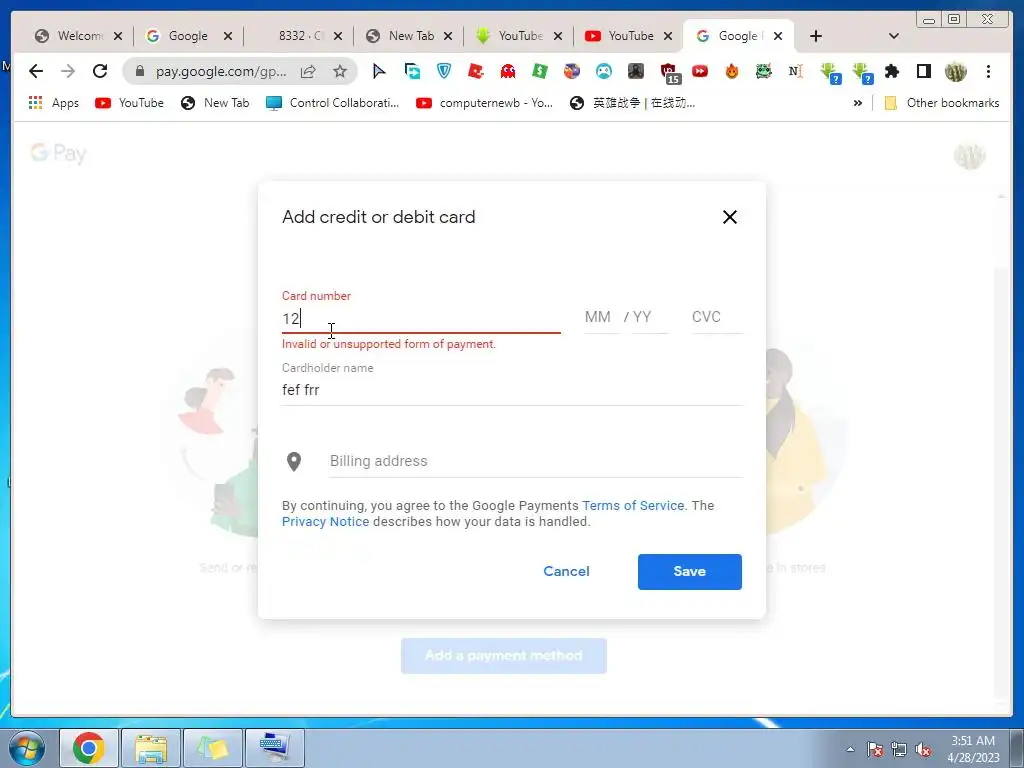
Task: Toggle the browser side panel
Action: tap(923, 71)
